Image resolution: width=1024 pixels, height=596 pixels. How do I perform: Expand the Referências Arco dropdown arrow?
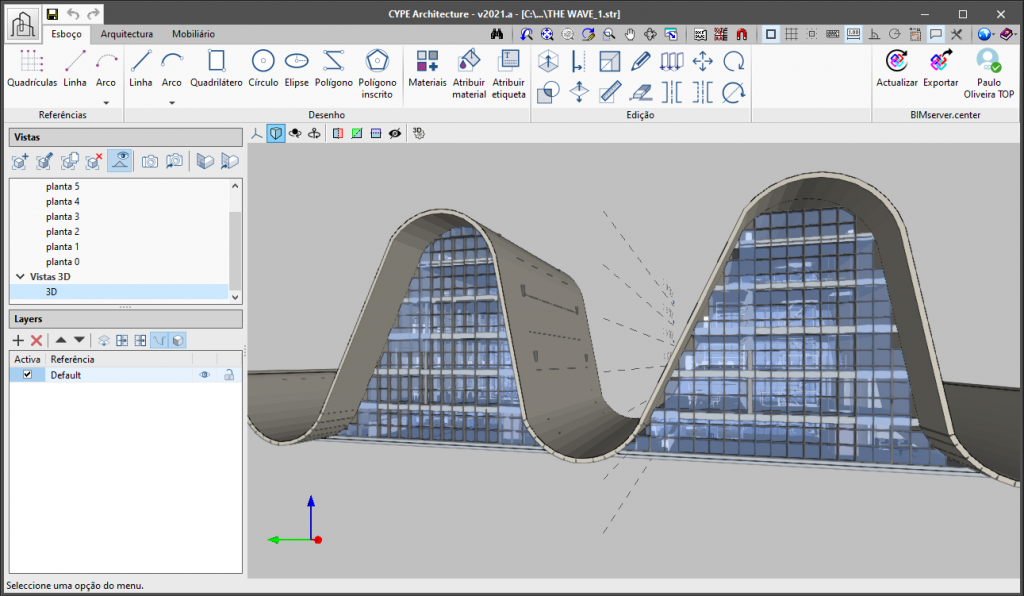point(106,102)
